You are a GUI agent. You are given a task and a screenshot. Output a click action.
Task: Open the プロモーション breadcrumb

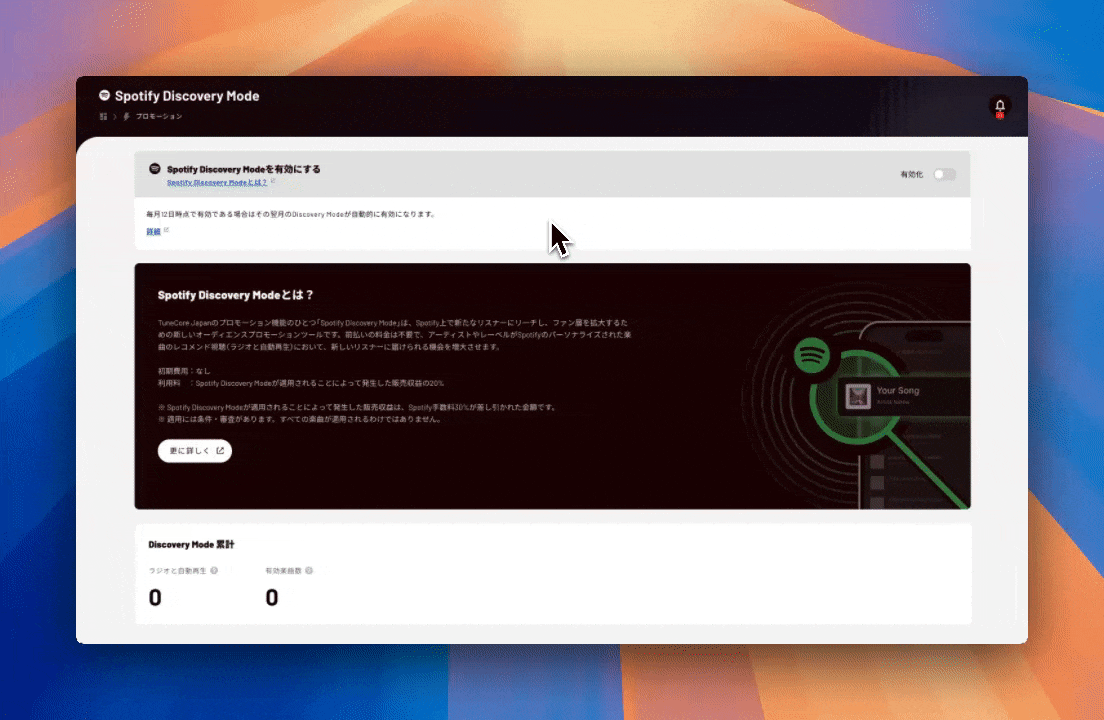[159, 117]
